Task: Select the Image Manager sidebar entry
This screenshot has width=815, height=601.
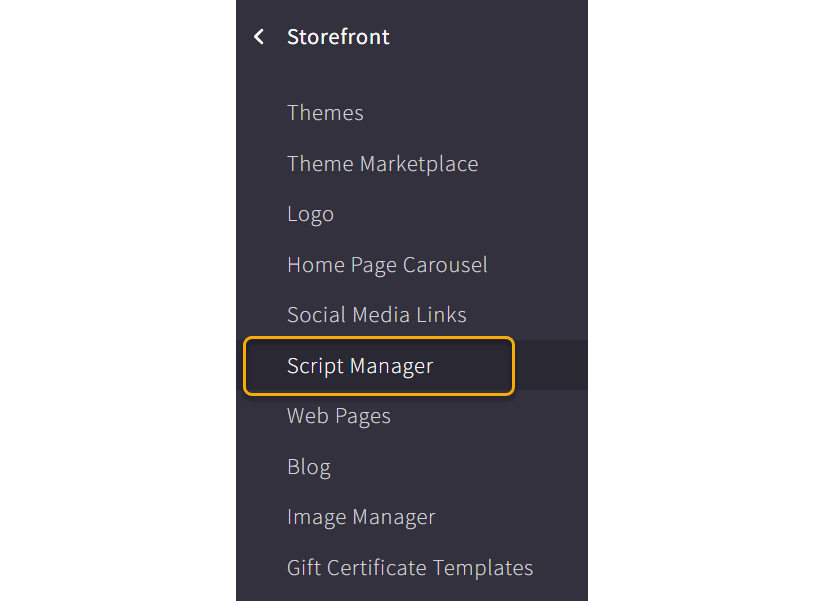Action: coord(361,517)
